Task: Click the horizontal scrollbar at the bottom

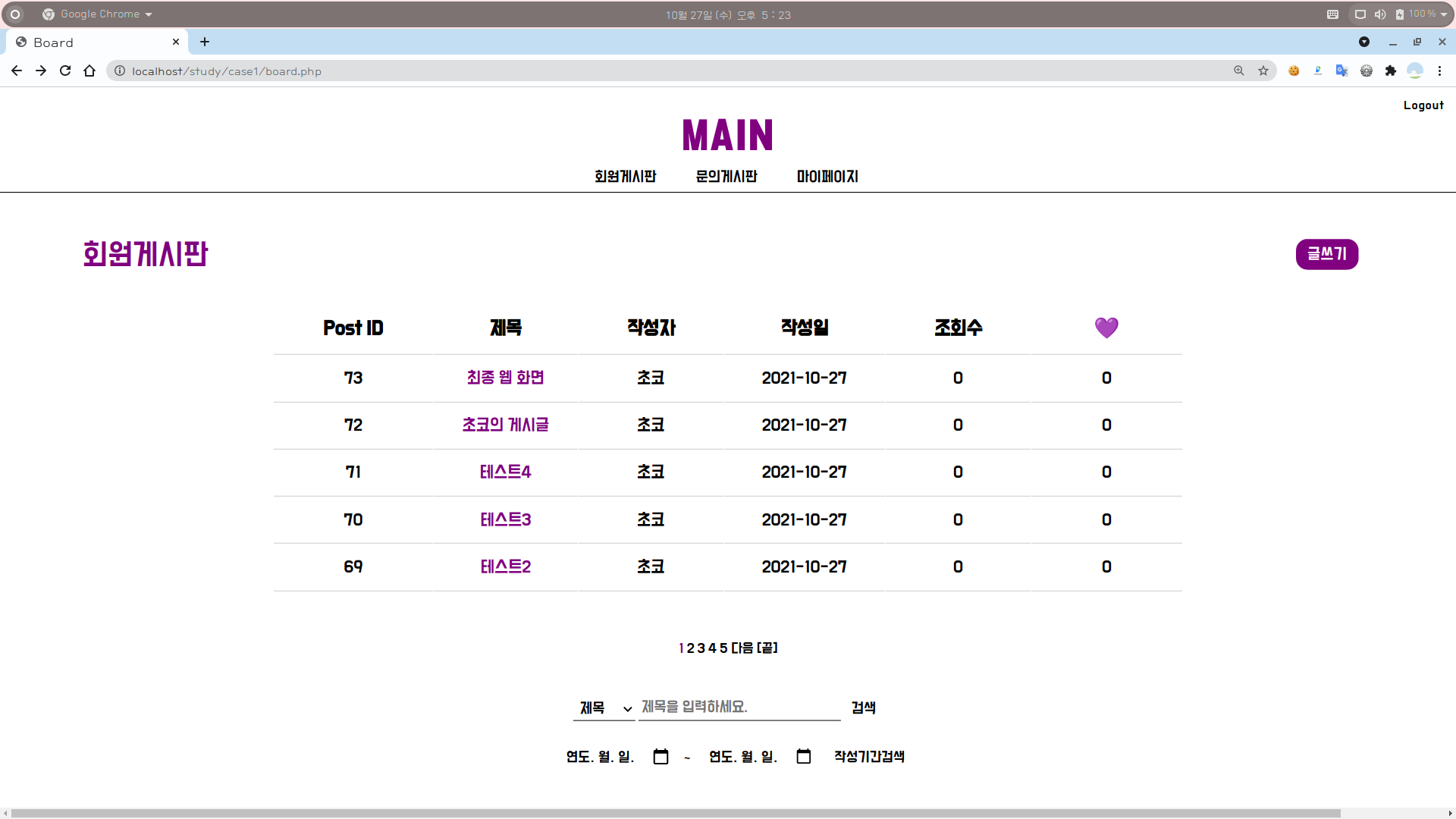Action: point(675,813)
